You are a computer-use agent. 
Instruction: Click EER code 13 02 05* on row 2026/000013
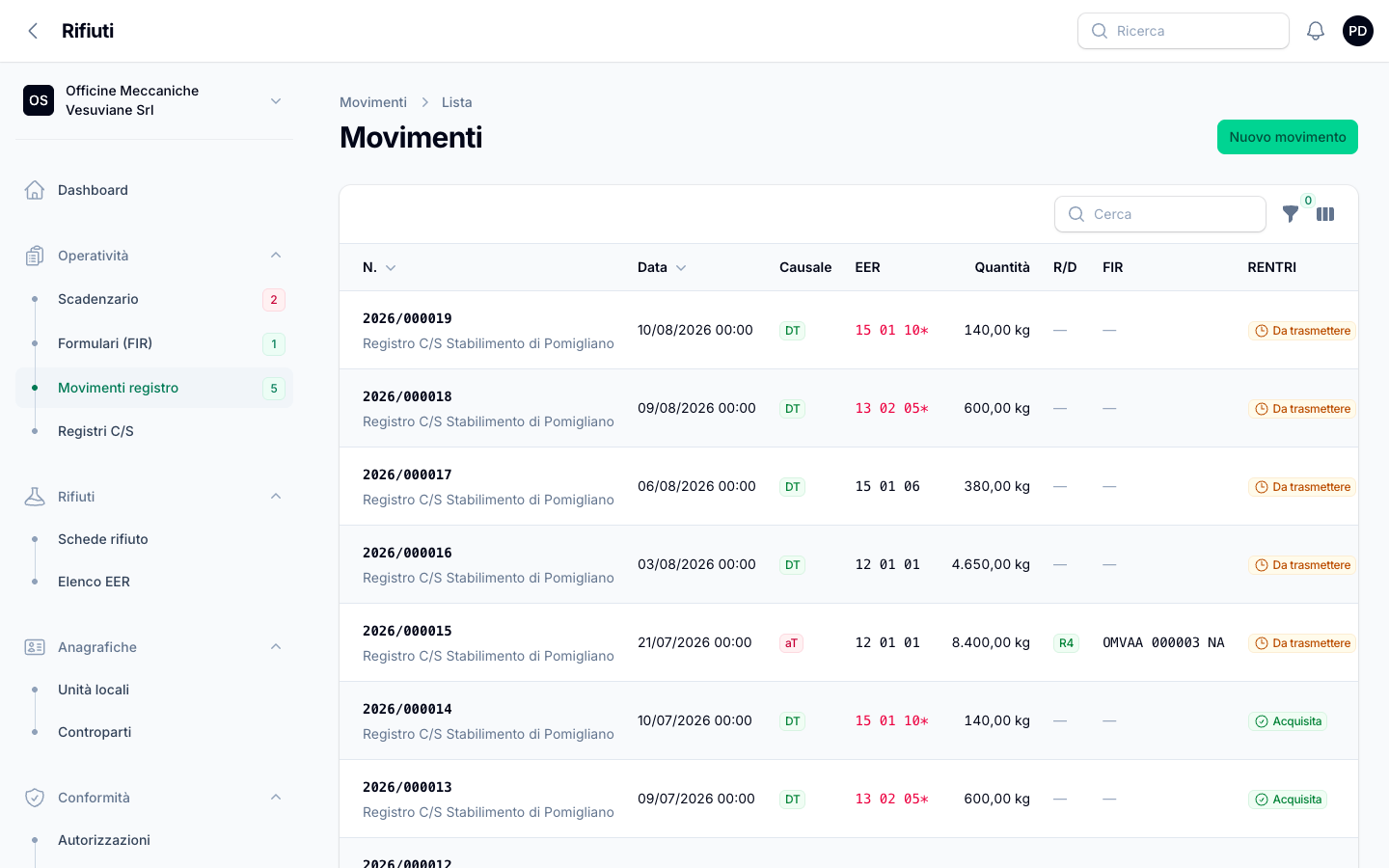[x=891, y=800]
